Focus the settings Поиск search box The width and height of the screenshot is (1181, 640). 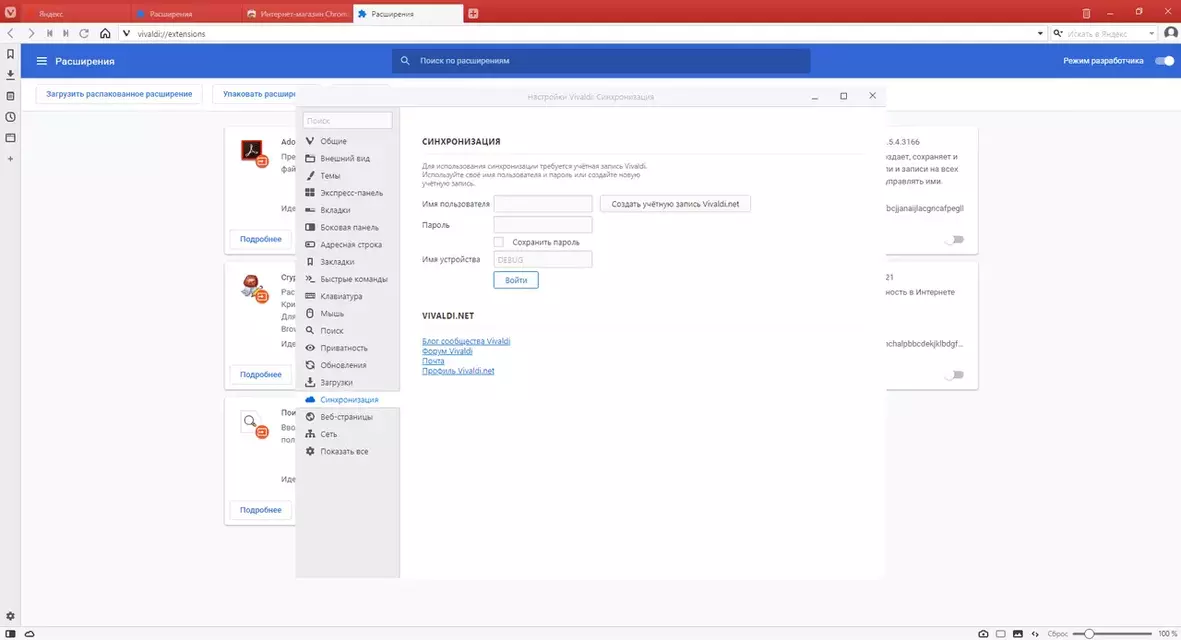pos(347,120)
